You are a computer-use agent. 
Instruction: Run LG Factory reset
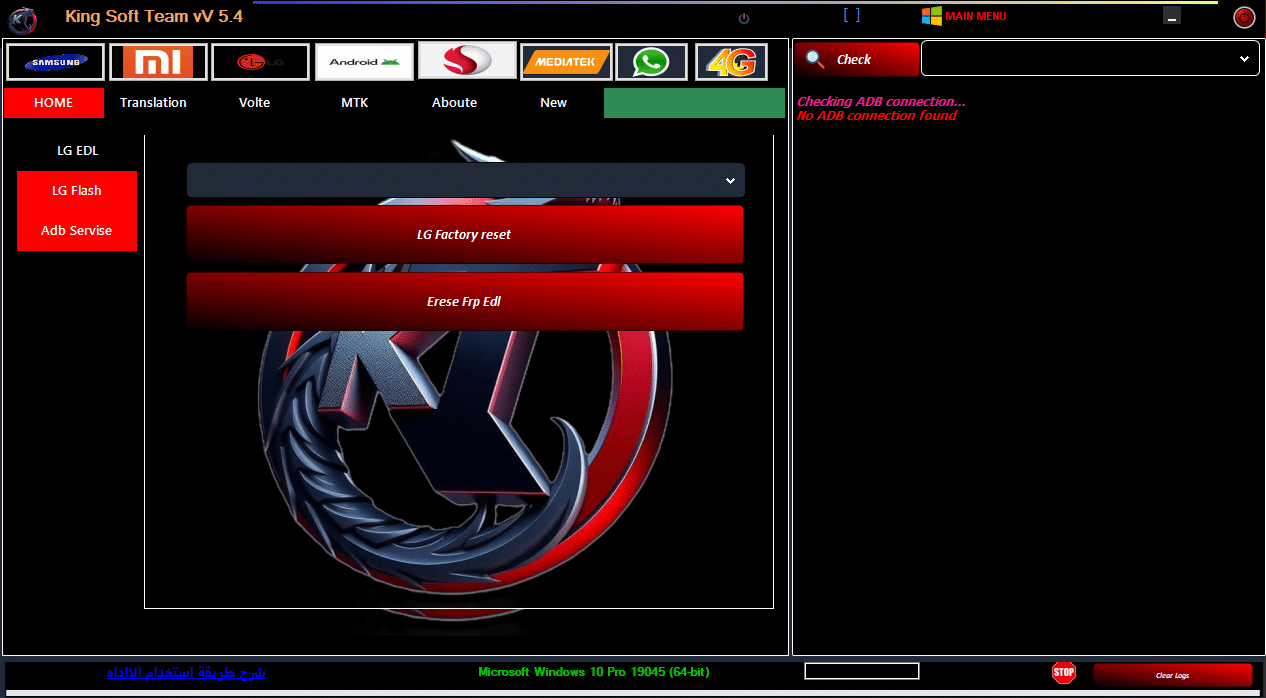coord(464,234)
